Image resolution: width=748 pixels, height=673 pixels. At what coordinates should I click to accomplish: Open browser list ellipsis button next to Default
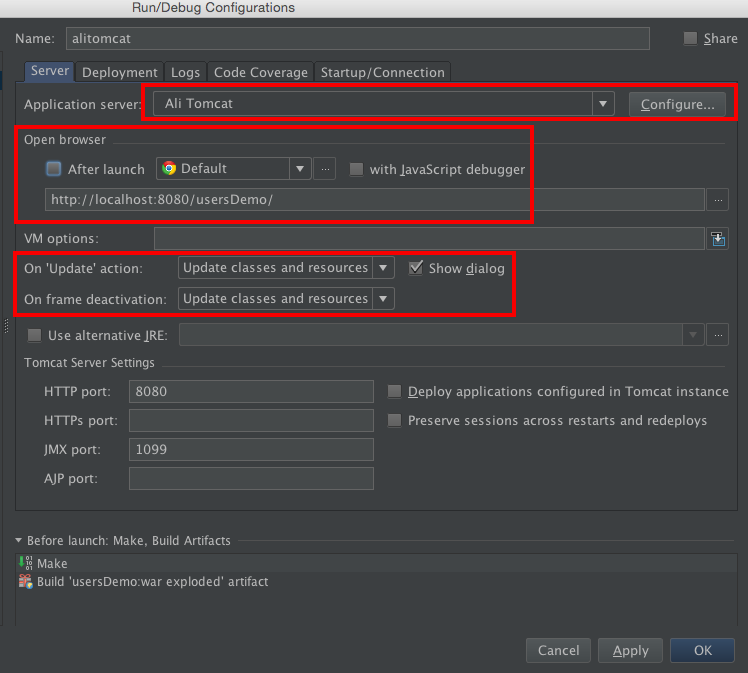325,169
